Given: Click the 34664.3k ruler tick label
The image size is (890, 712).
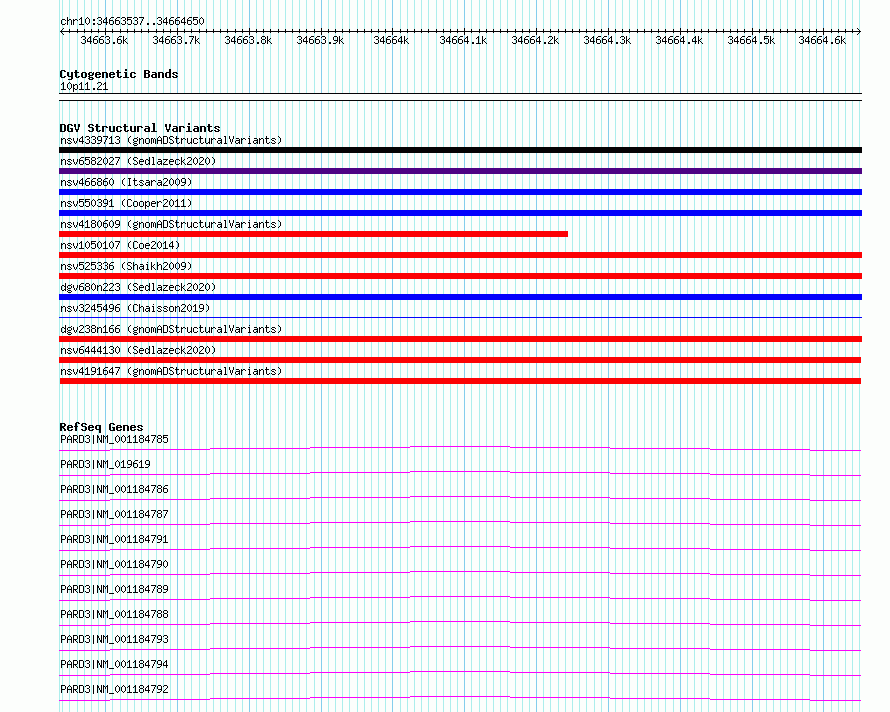Looking at the screenshot, I should click(607, 40).
